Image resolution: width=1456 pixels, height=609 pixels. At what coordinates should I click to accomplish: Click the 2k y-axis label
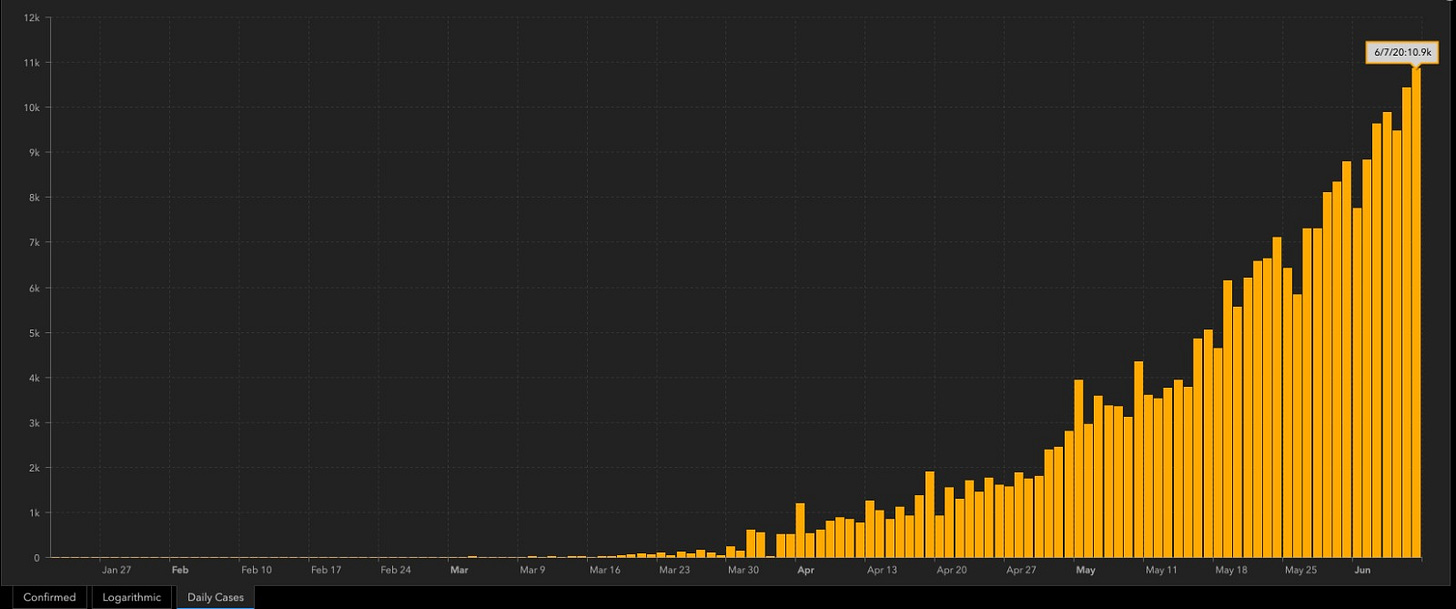34,468
